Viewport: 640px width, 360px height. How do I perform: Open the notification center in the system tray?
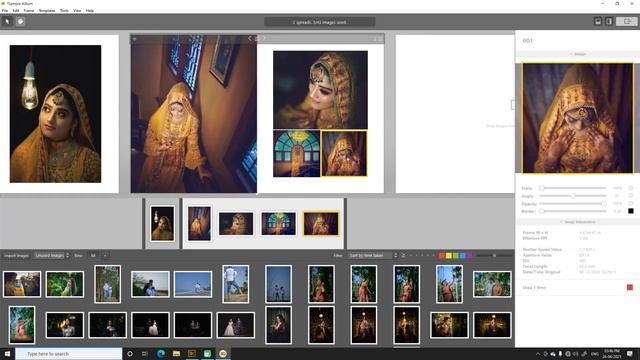tap(630, 354)
